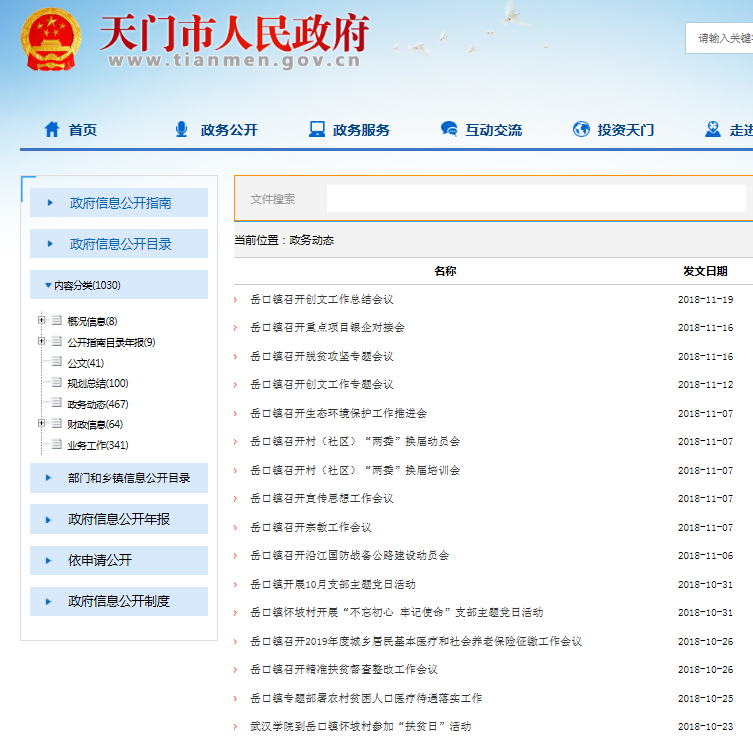Click the document icon beside 业务工作(341)
The image size is (753, 741).
[x=57, y=445]
